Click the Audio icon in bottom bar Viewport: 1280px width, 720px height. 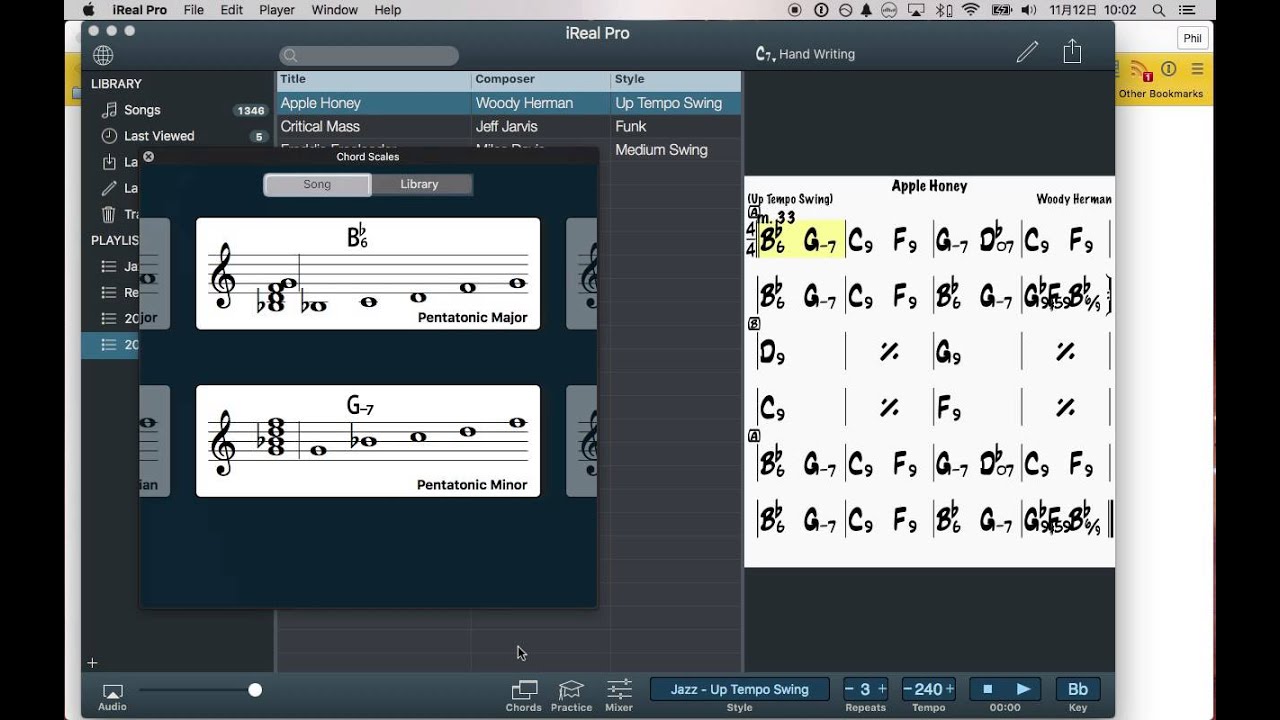pos(112,697)
